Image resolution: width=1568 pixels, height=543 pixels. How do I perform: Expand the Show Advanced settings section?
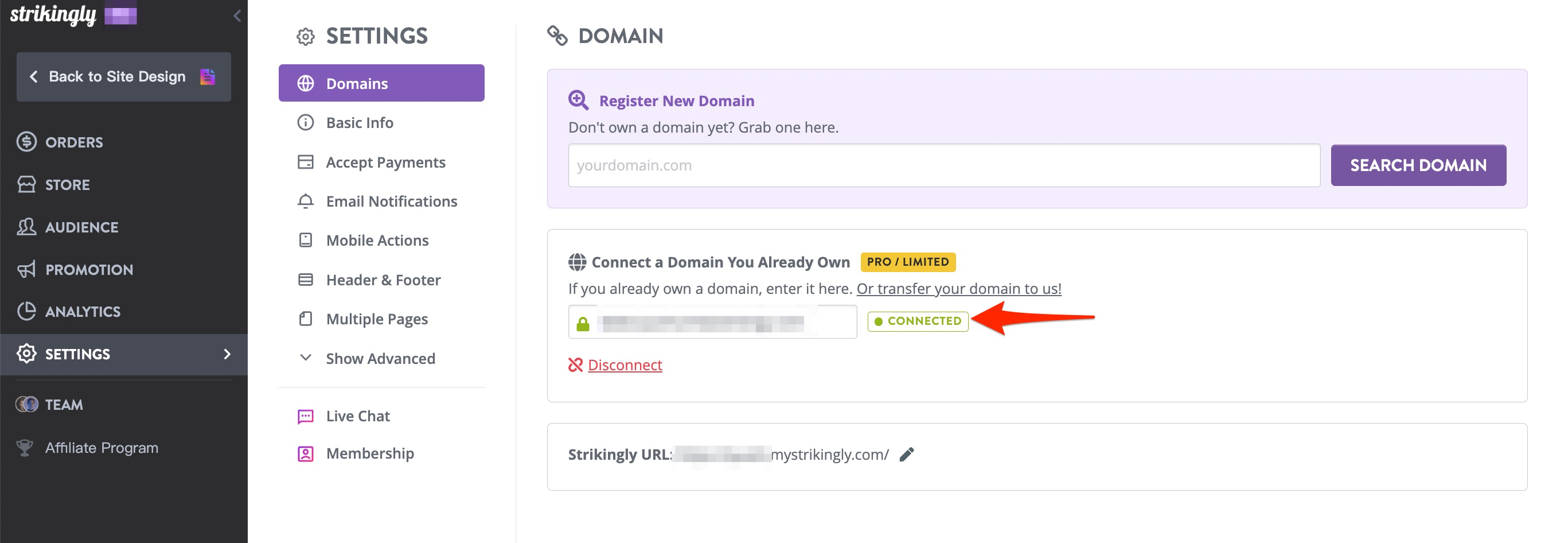(380, 358)
